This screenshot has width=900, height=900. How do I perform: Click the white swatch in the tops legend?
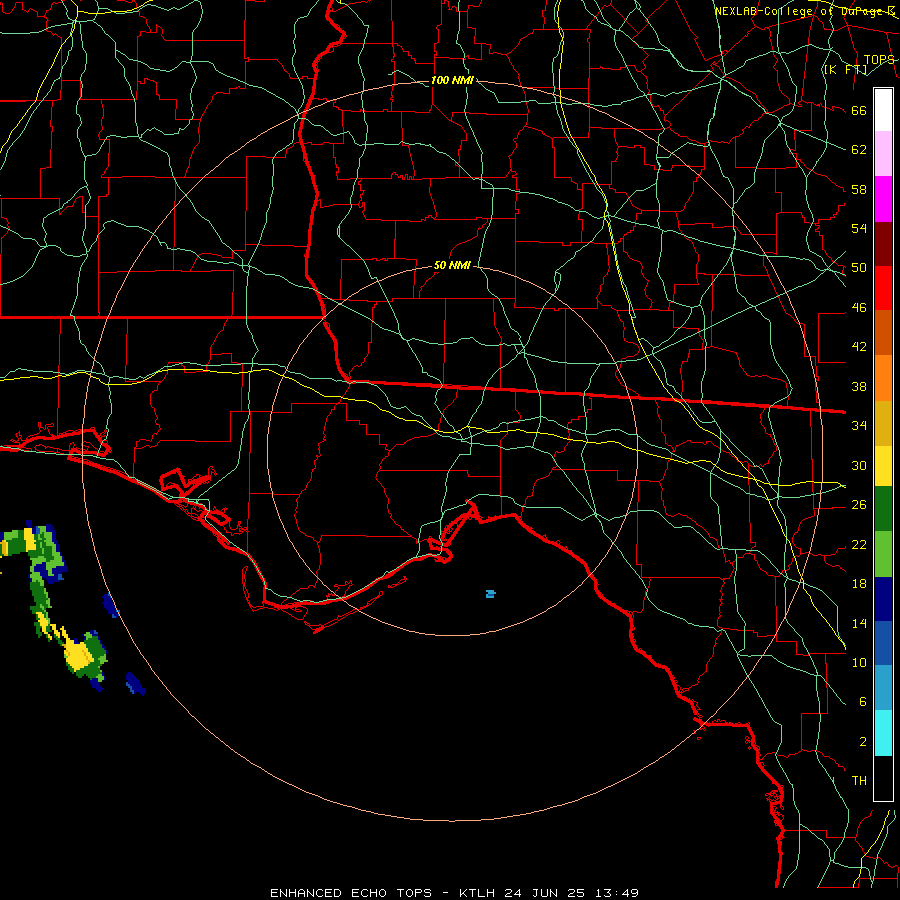pos(883,110)
